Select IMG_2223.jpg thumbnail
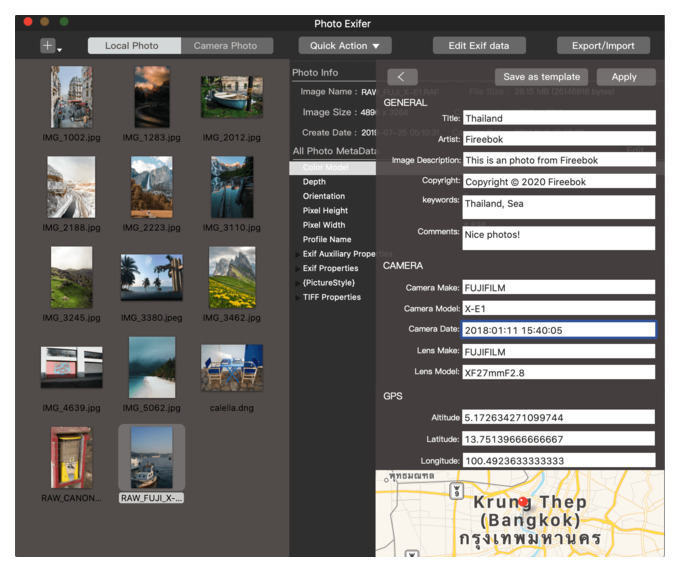 point(152,187)
